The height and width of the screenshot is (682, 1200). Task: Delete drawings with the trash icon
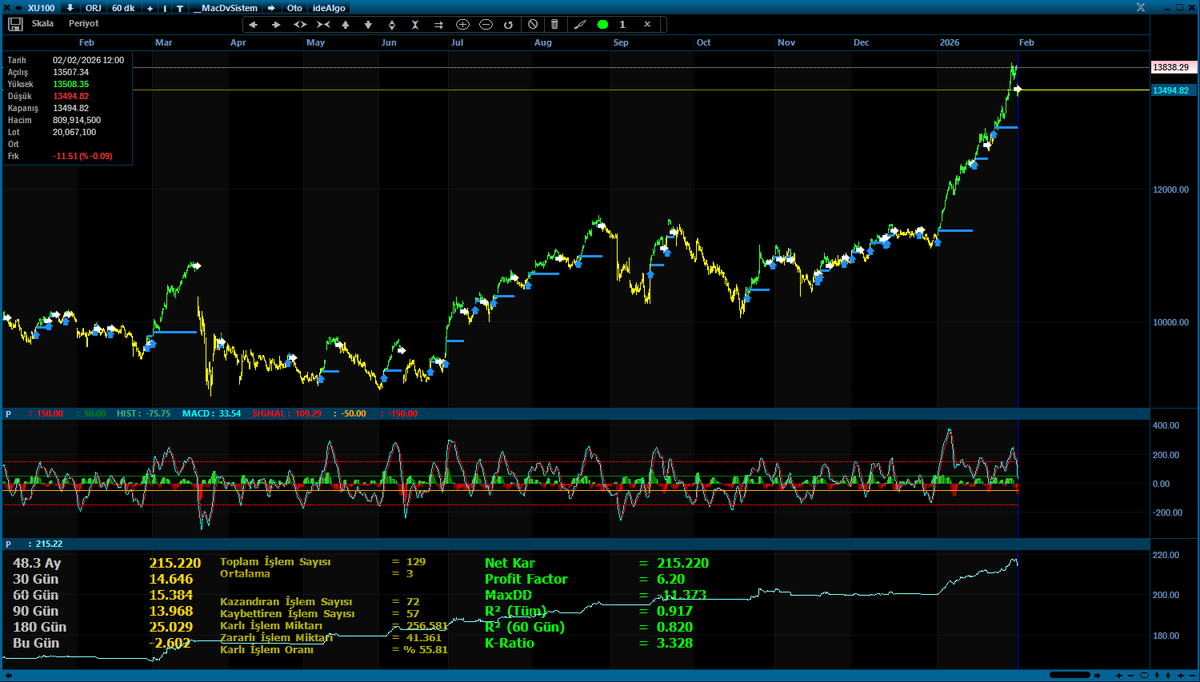[554, 24]
